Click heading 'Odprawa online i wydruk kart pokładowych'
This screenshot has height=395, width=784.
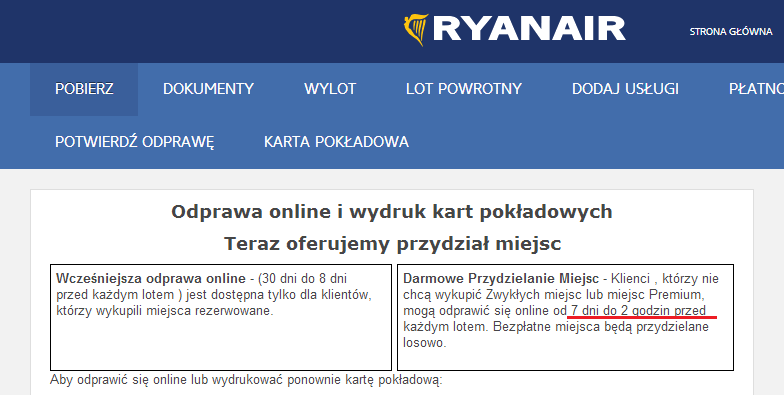click(392, 212)
